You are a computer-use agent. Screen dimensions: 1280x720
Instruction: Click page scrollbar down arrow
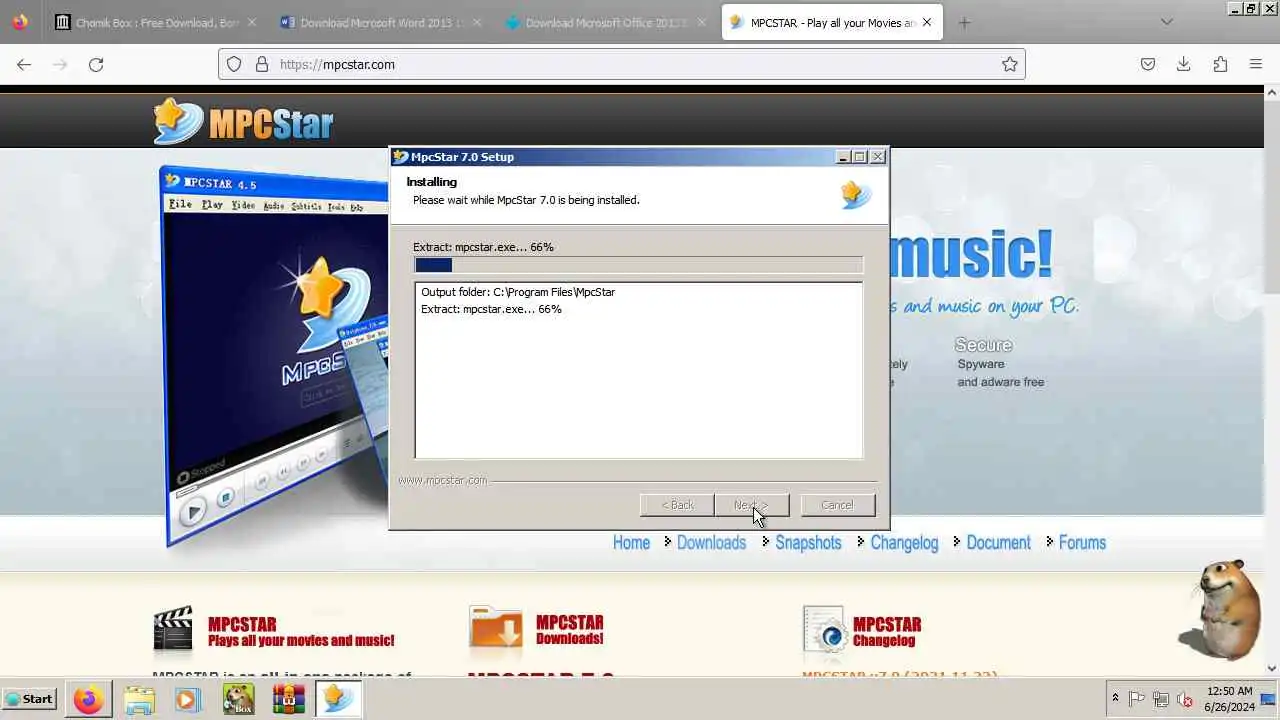pos(1272,668)
